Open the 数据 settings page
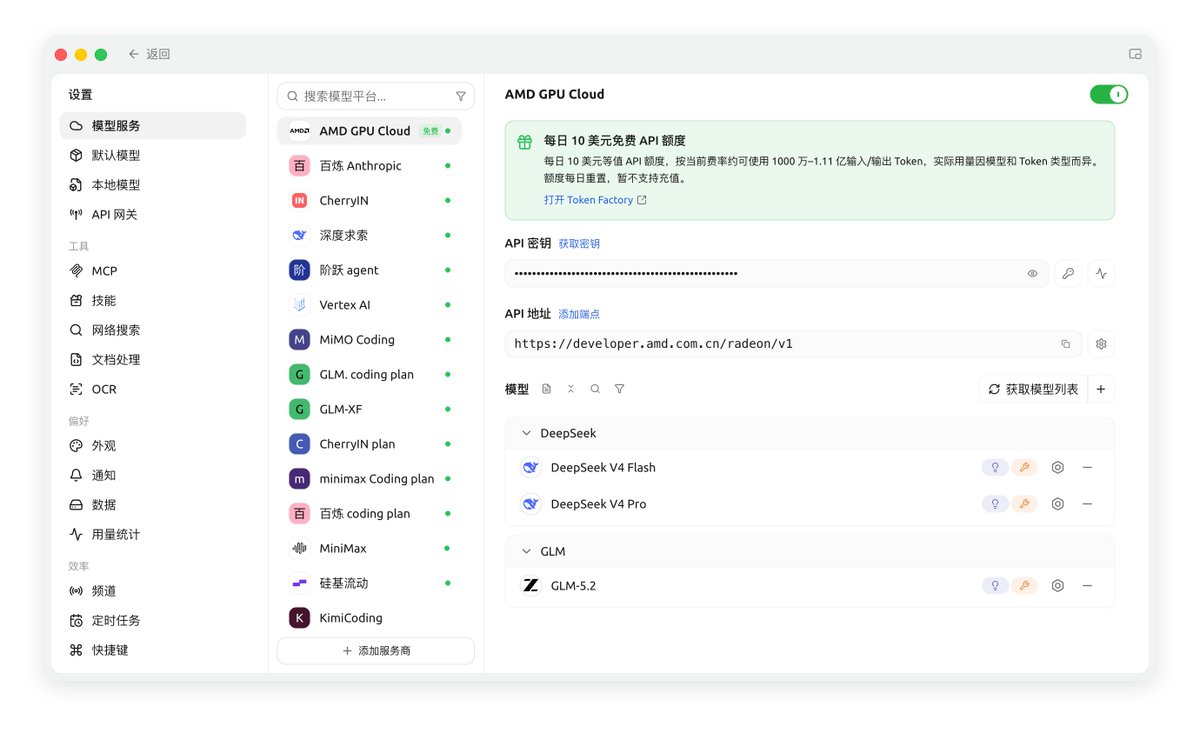The height and width of the screenshot is (733, 1200). pyautogui.click(x=153, y=505)
